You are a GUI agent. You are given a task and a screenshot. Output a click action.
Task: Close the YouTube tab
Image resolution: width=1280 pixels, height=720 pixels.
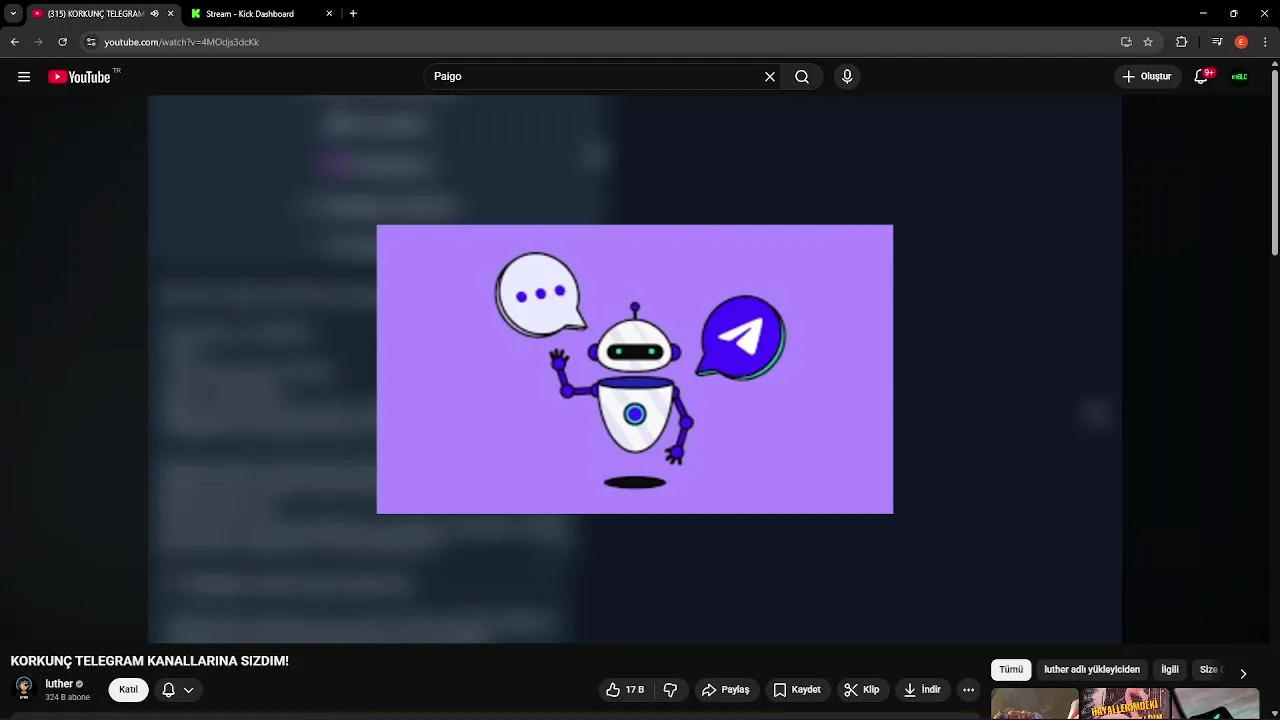(171, 14)
